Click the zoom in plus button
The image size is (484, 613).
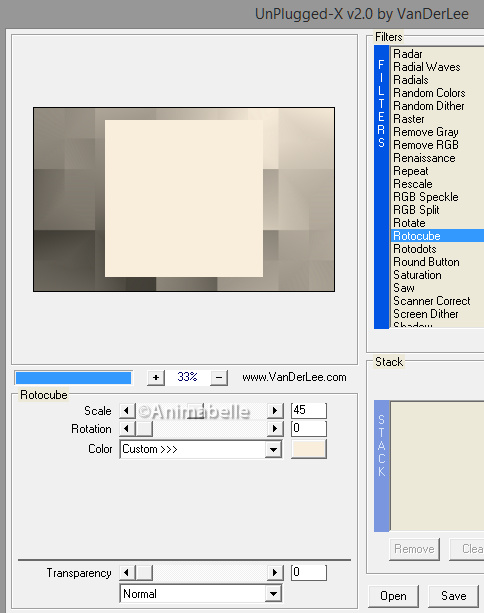click(x=156, y=378)
